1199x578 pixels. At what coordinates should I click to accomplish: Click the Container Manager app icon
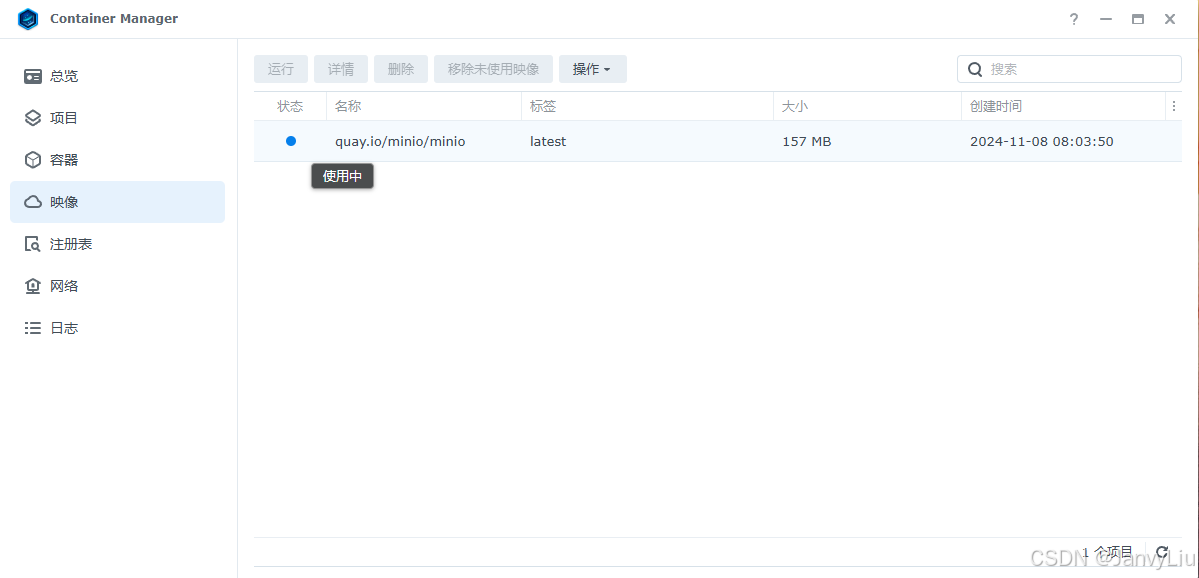pyautogui.click(x=27, y=18)
